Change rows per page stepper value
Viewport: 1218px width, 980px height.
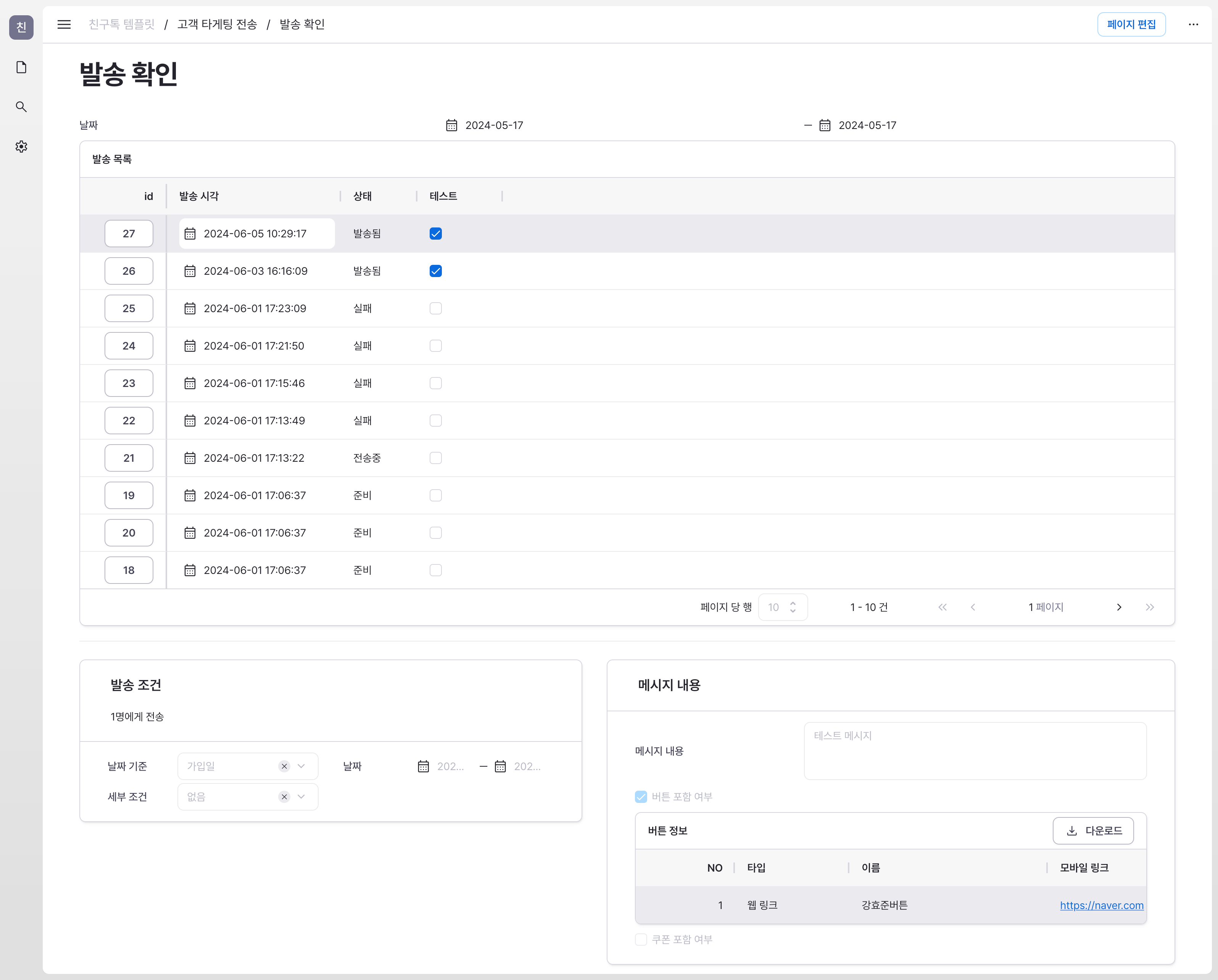[x=793, y=607]
